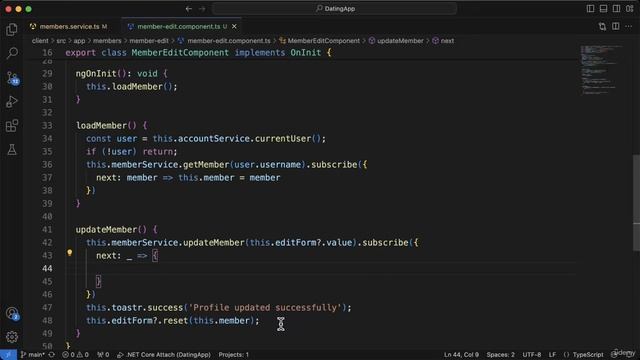The width and height of the screenshot is (640, 360).
Task: Open the Problems errors and warnings indicator
Action: (x=75, y=355)
